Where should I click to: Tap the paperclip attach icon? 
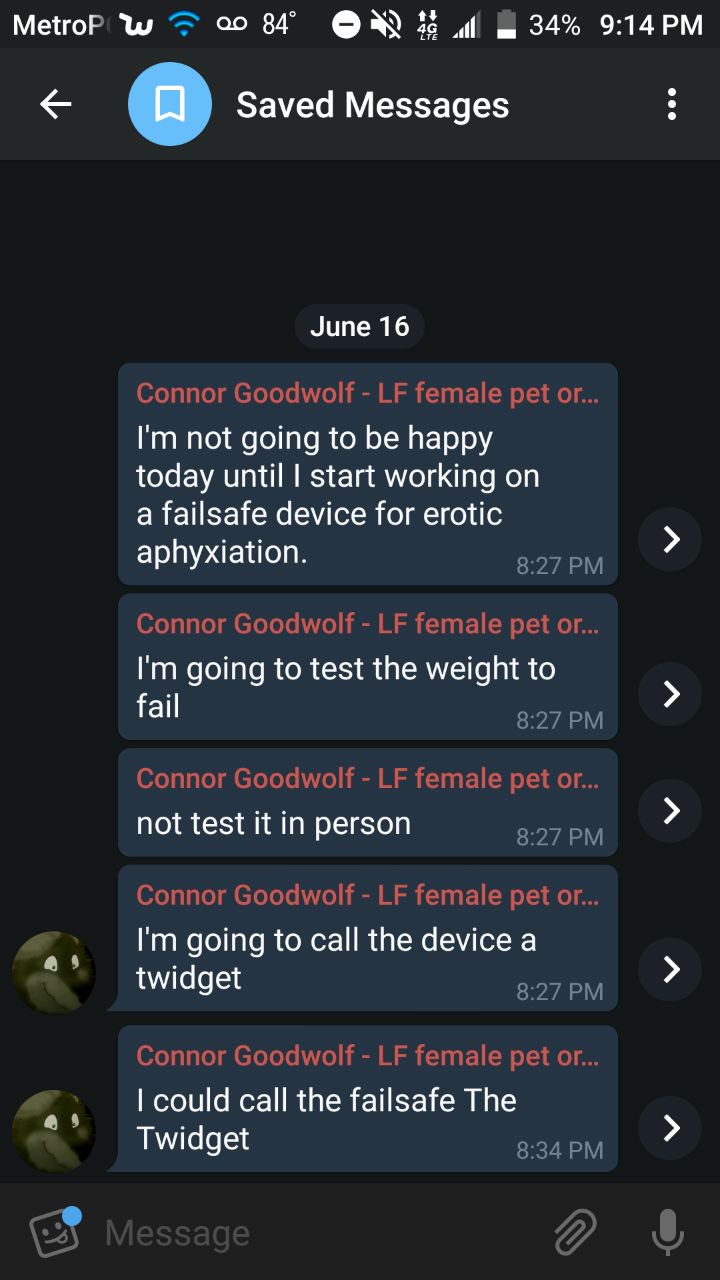click(575, 1232)
